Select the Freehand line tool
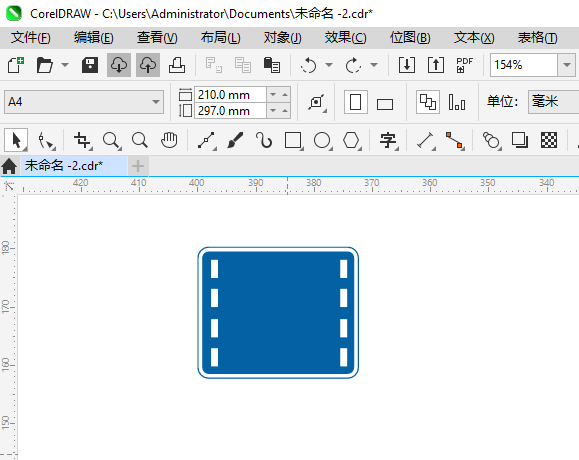 (x=206, y=141)
